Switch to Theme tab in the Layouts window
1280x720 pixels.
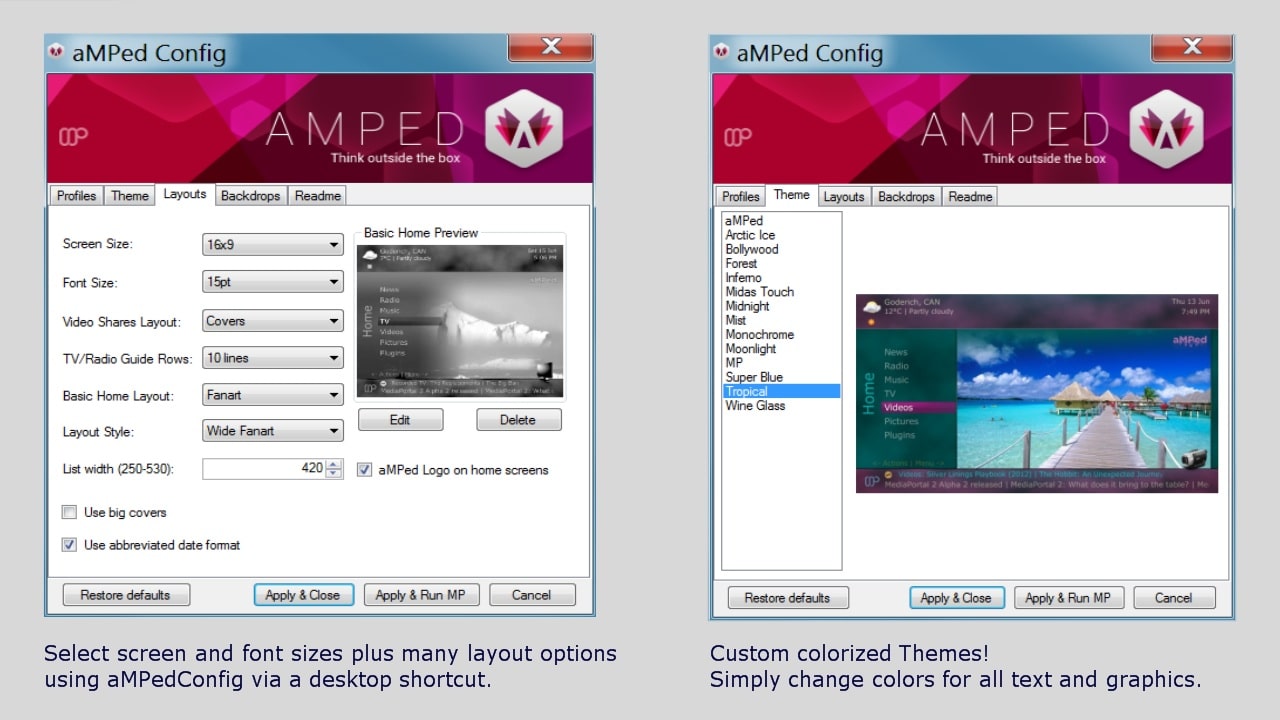(130, 196)
